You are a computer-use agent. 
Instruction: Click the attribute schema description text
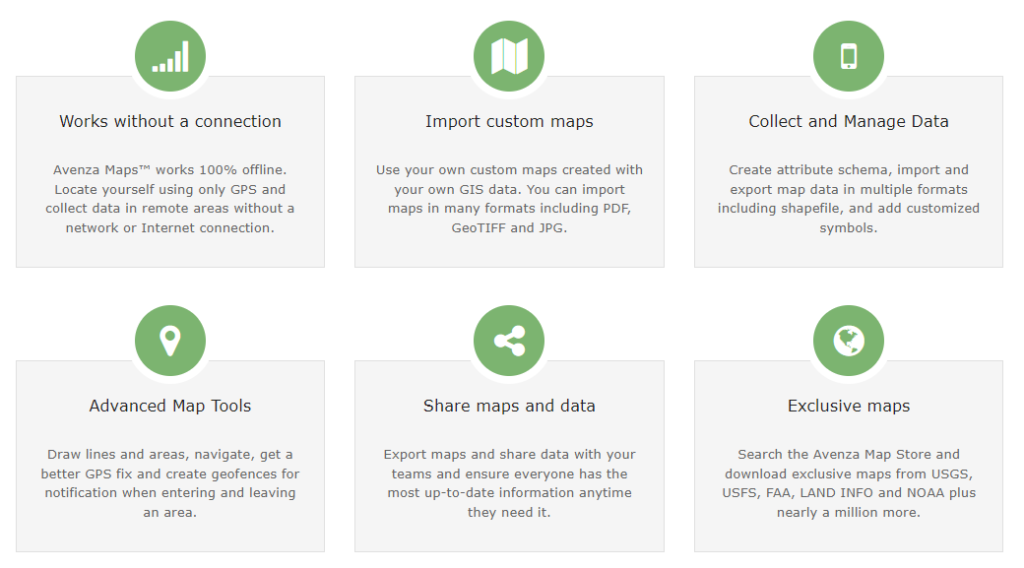[848, 199]
